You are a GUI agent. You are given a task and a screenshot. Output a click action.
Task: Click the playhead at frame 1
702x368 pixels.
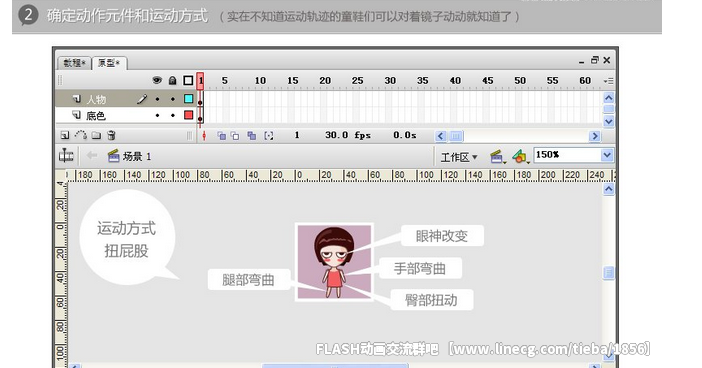201,81
